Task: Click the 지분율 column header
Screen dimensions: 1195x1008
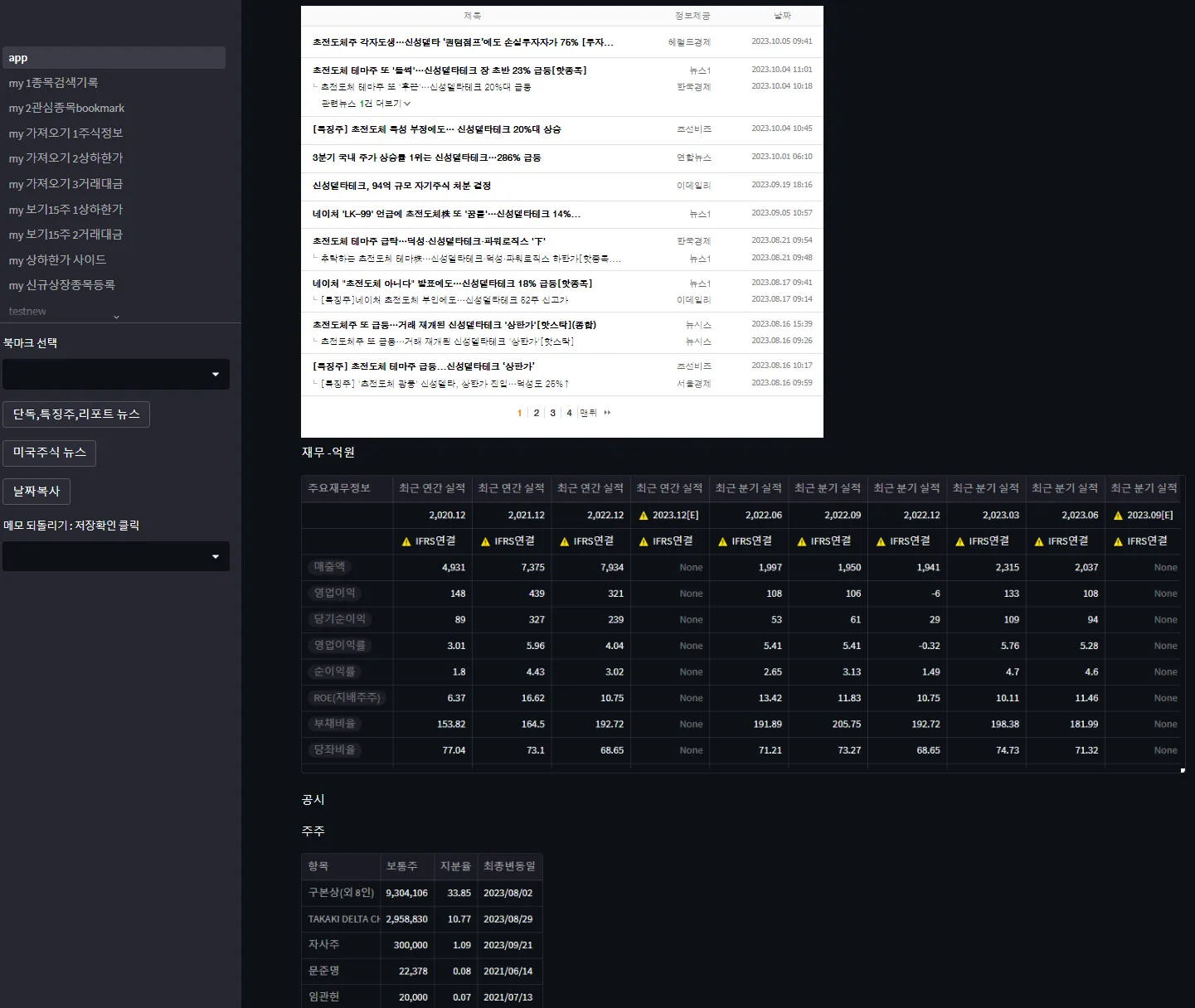Action: pyautogui.click(x=455, y=866)
